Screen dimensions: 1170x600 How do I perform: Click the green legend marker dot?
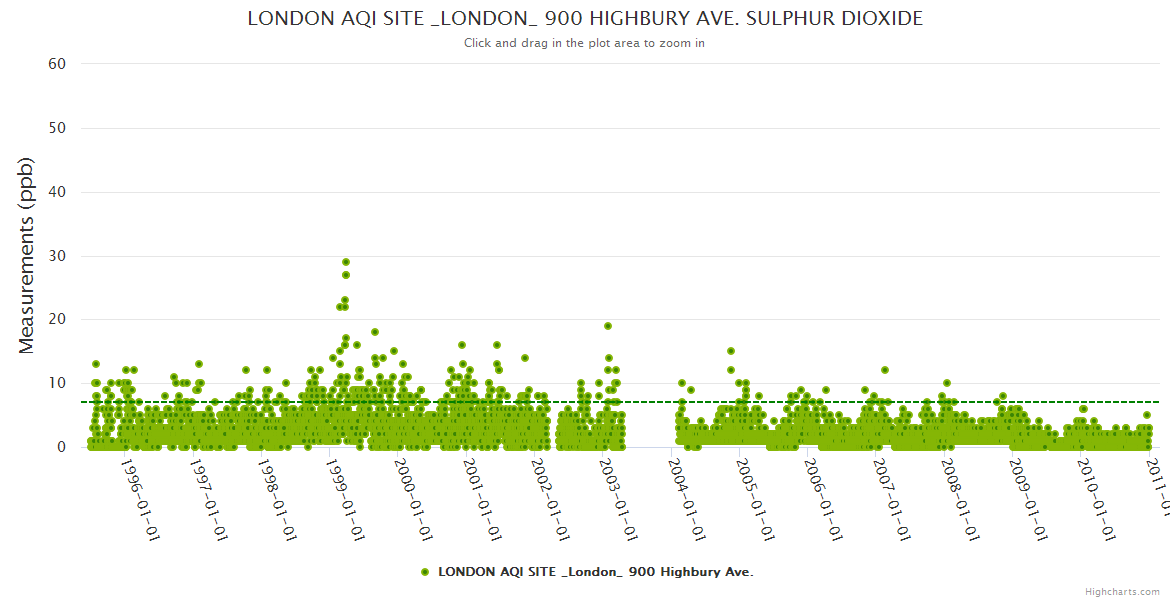425,572
